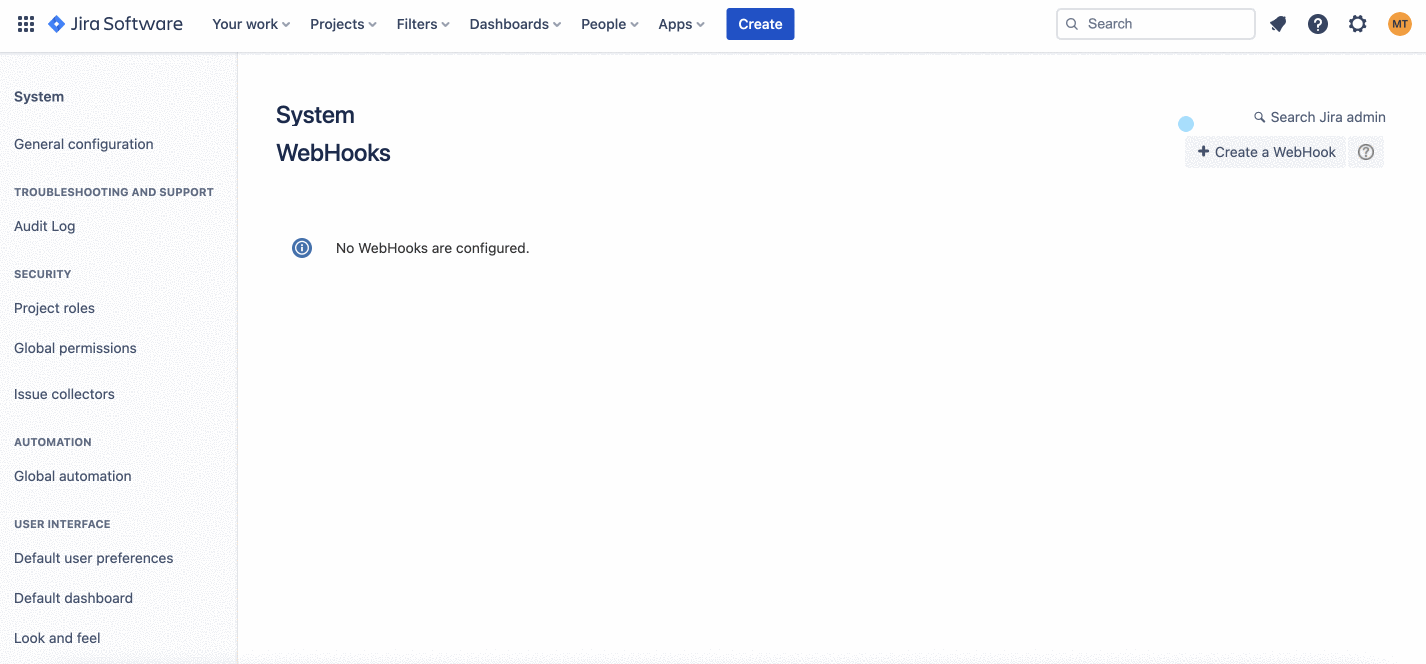Click the User Interface section label
1426x664 pixels.
[x=62, y=524]
